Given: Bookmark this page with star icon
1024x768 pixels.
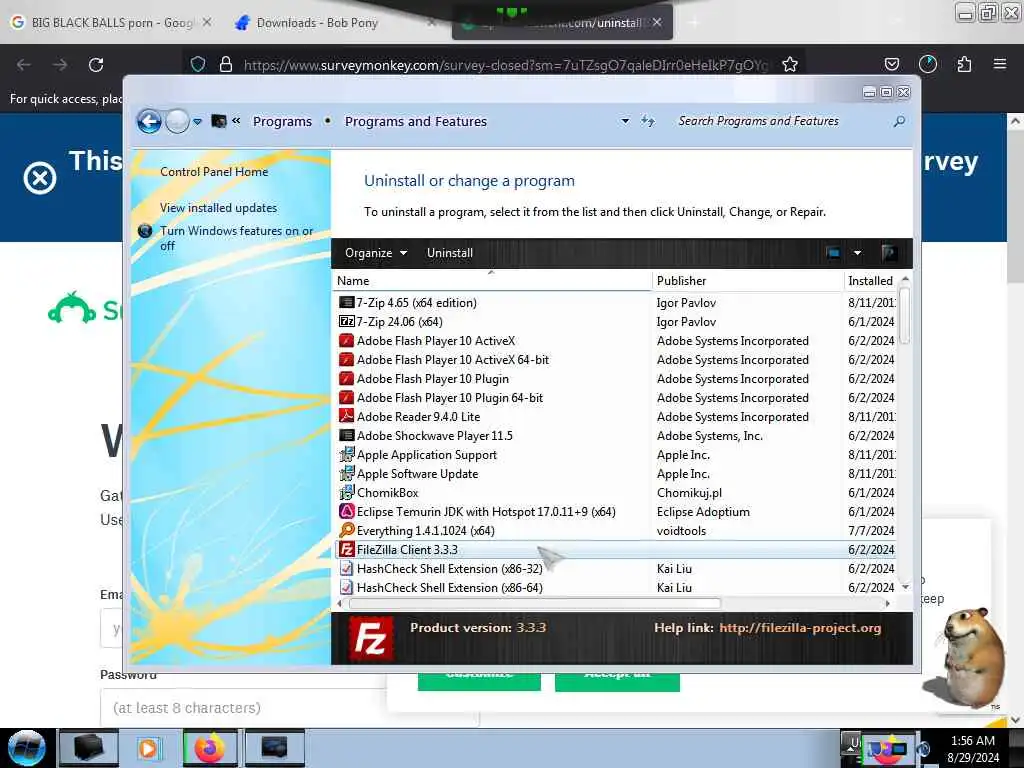Looking at the screenshot, I should [790, 65].
